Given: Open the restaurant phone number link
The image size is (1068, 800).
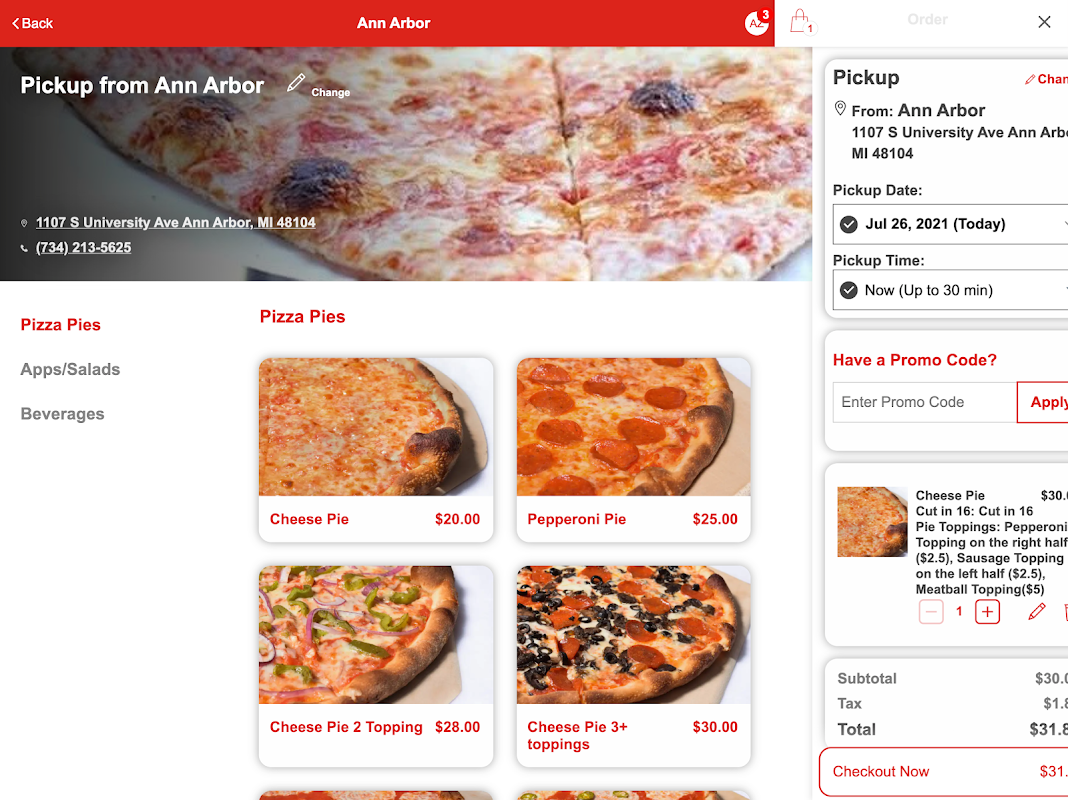Looking at the screenshot, I should (83, 248).
